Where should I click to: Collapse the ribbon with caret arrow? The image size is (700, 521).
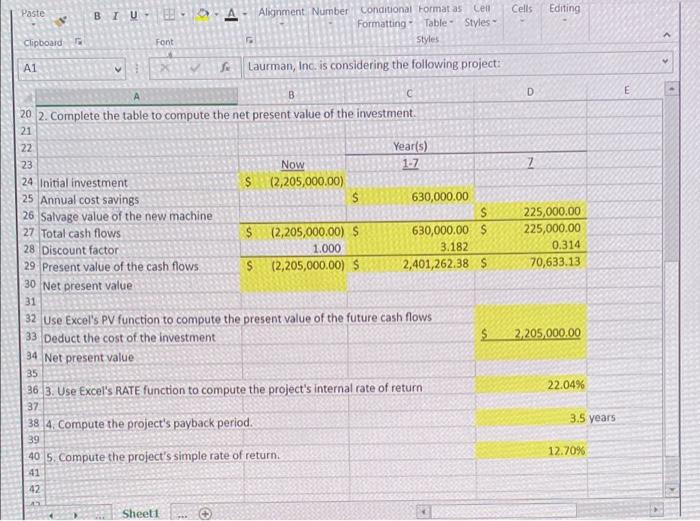coord(667,35)
